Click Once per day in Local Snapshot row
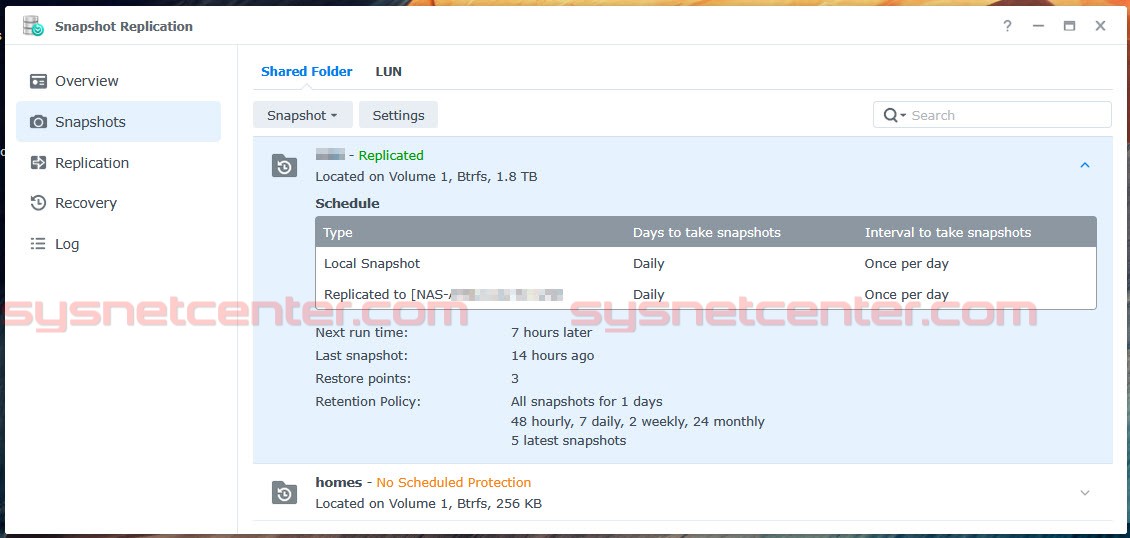The image size is (1130, 538). pyautogui.click(x=907, y=264)
